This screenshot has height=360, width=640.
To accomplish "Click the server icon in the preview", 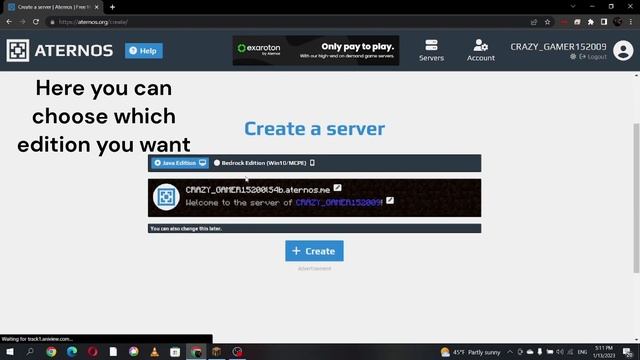I will [166, 197].
